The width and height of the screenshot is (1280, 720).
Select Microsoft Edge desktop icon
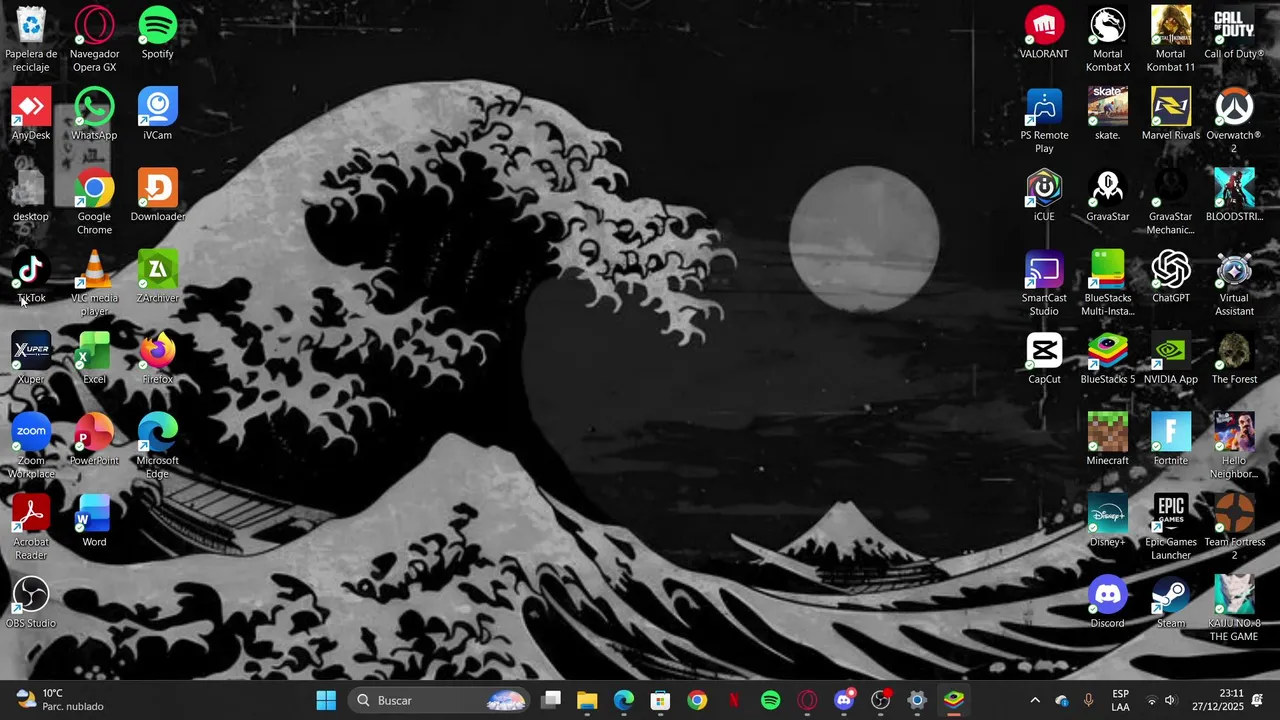[x=158, y=446]
